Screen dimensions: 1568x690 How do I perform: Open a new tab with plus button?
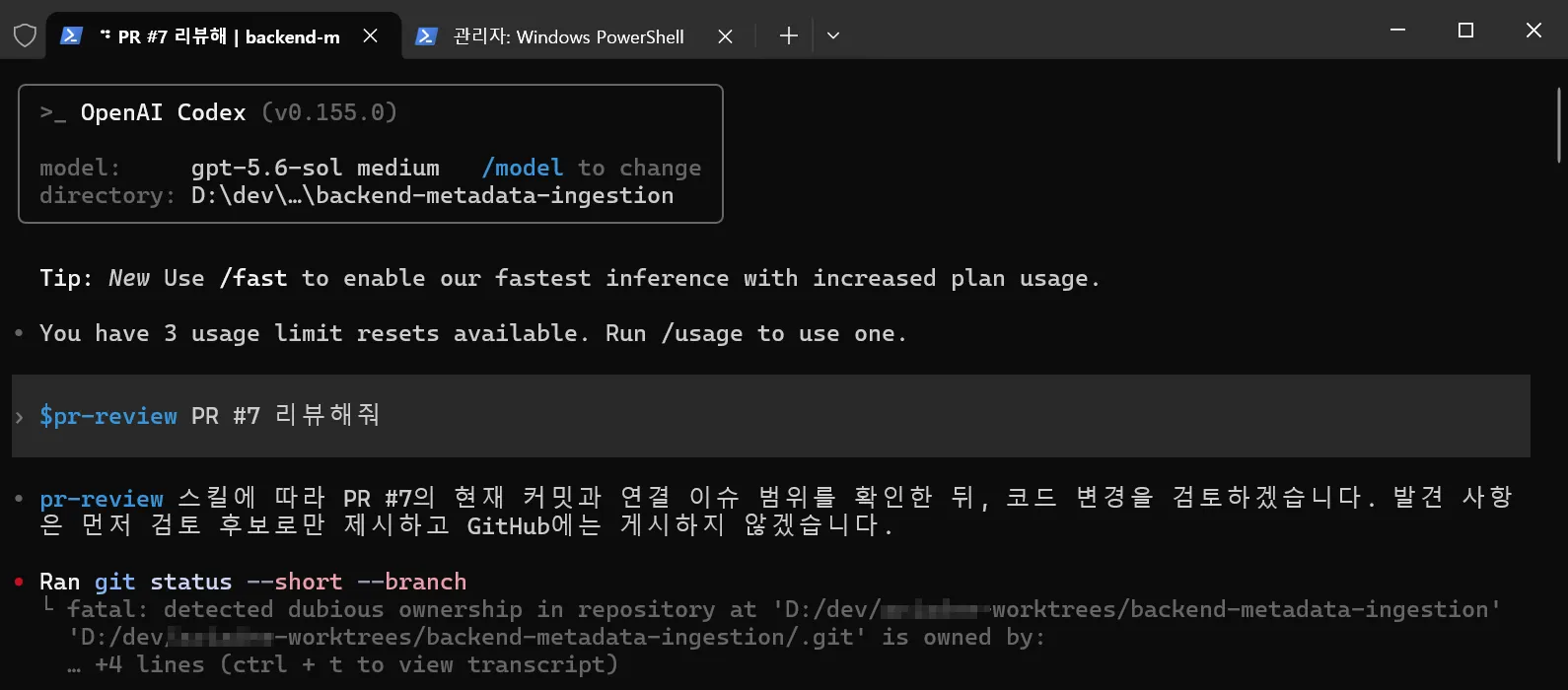coord(788,35)
